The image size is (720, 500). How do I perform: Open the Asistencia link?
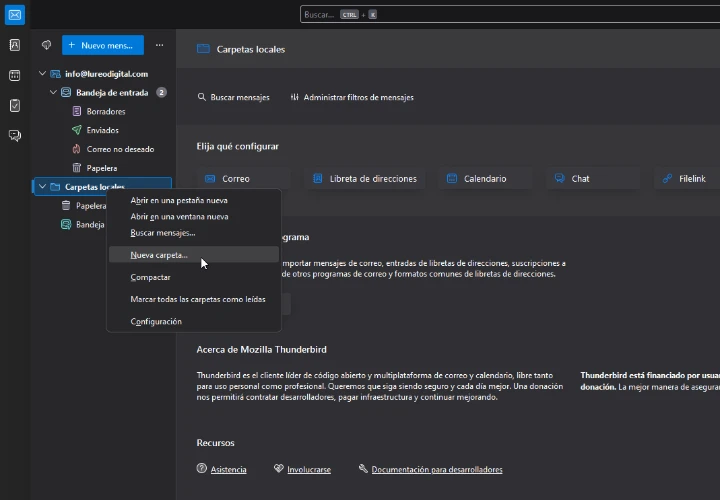click(229, 470)
